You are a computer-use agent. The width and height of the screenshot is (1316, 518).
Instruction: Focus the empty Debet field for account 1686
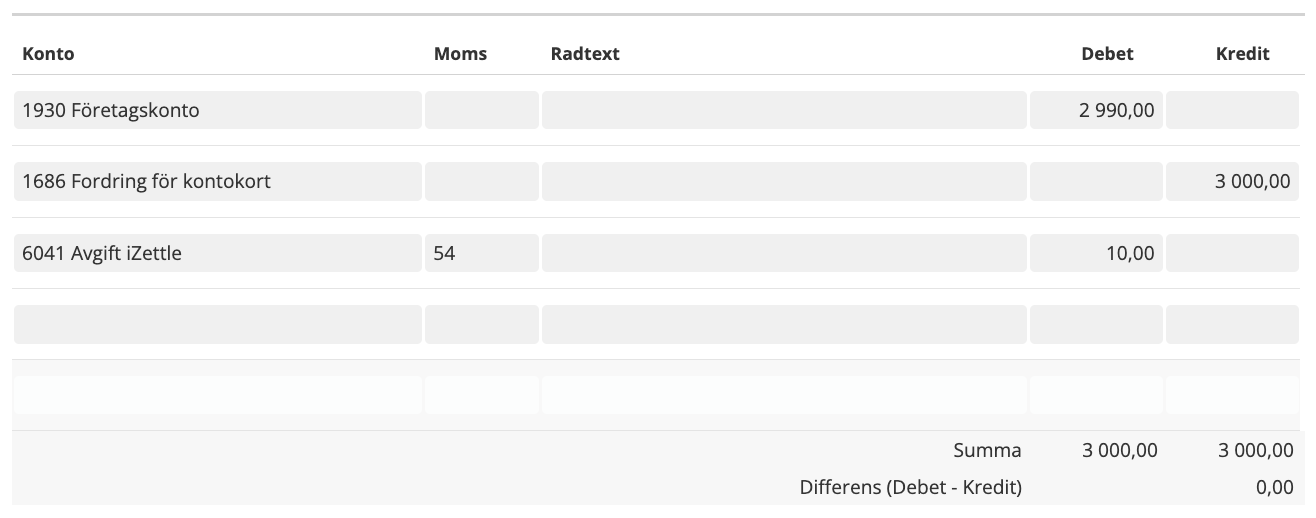pos(1096,182)
